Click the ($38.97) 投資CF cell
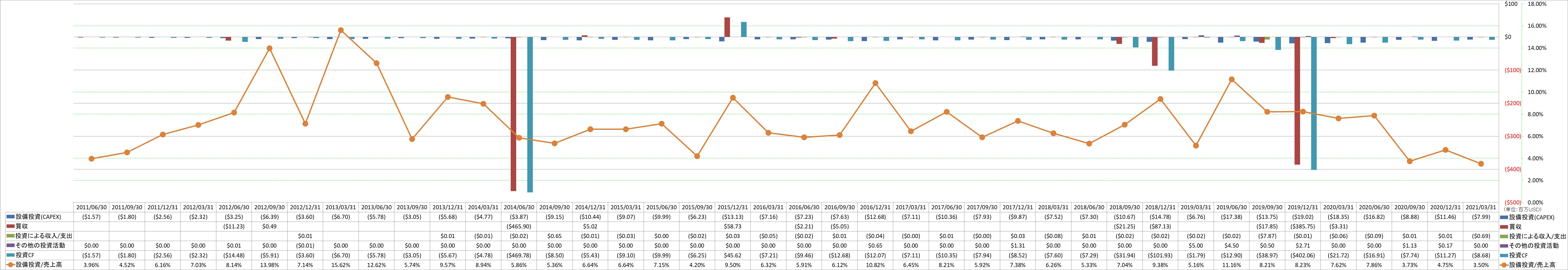 [1267, 255]
